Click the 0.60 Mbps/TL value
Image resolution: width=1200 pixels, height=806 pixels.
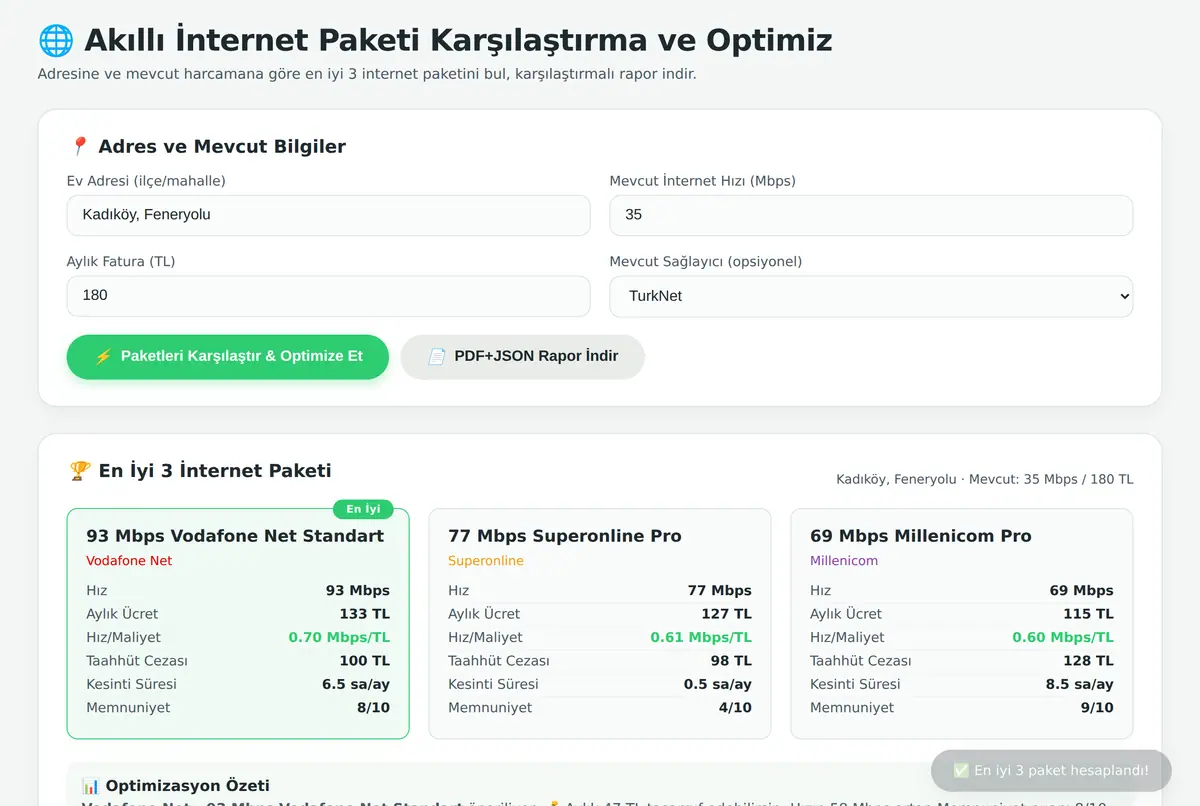1063,637
